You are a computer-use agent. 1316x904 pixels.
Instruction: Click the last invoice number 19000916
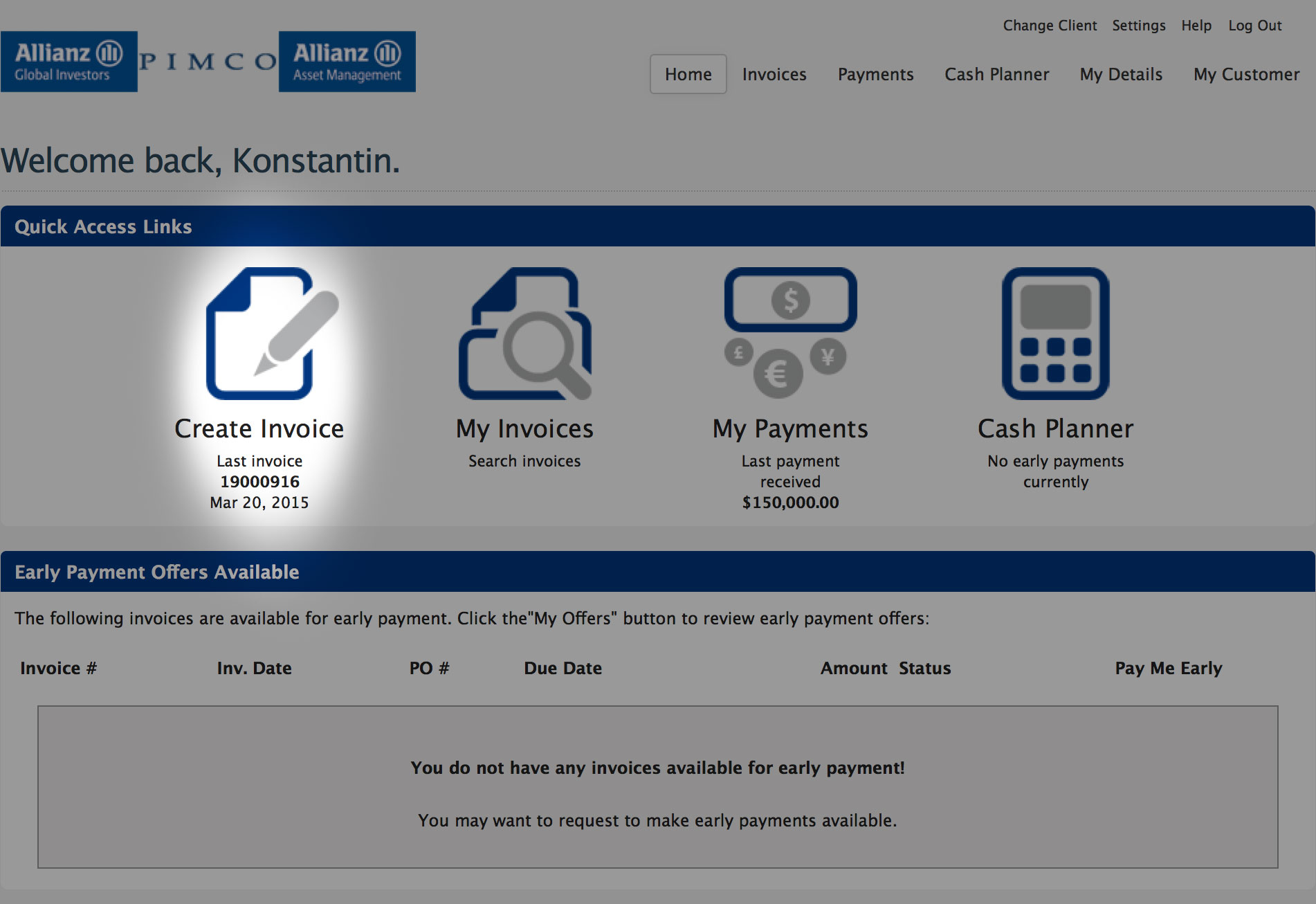coord(260,482)
